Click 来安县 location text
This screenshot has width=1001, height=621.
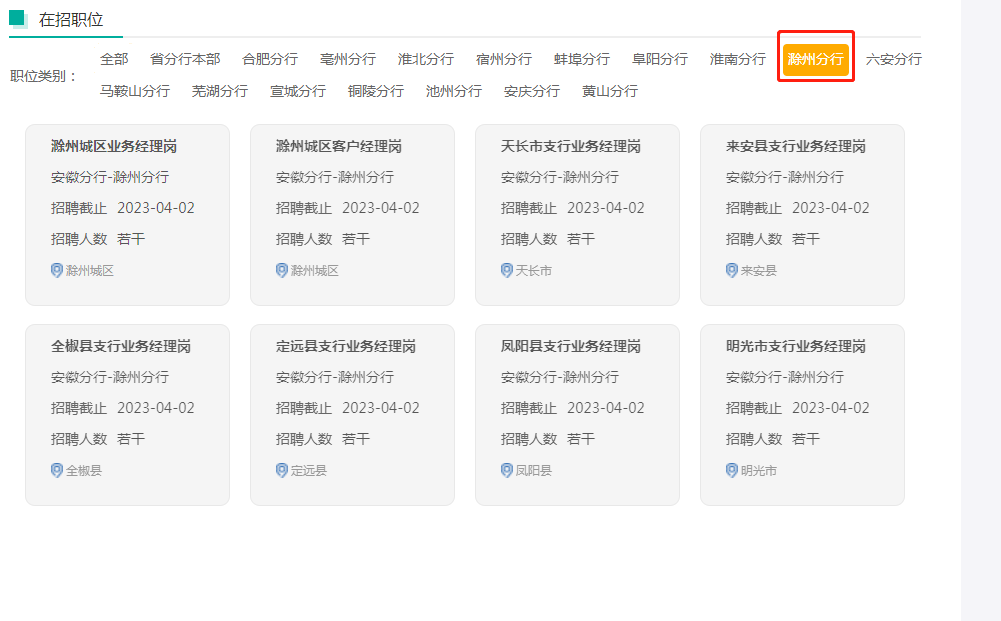(x=758, y=271)
